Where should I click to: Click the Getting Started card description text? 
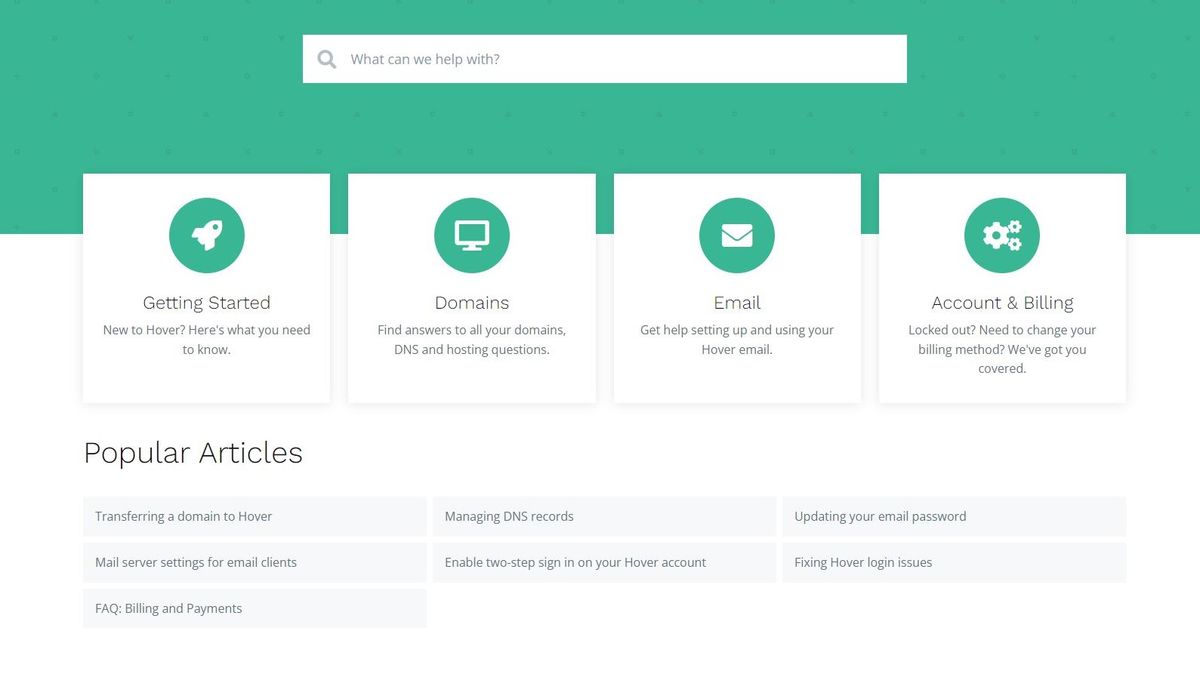[x=206, y=340]
